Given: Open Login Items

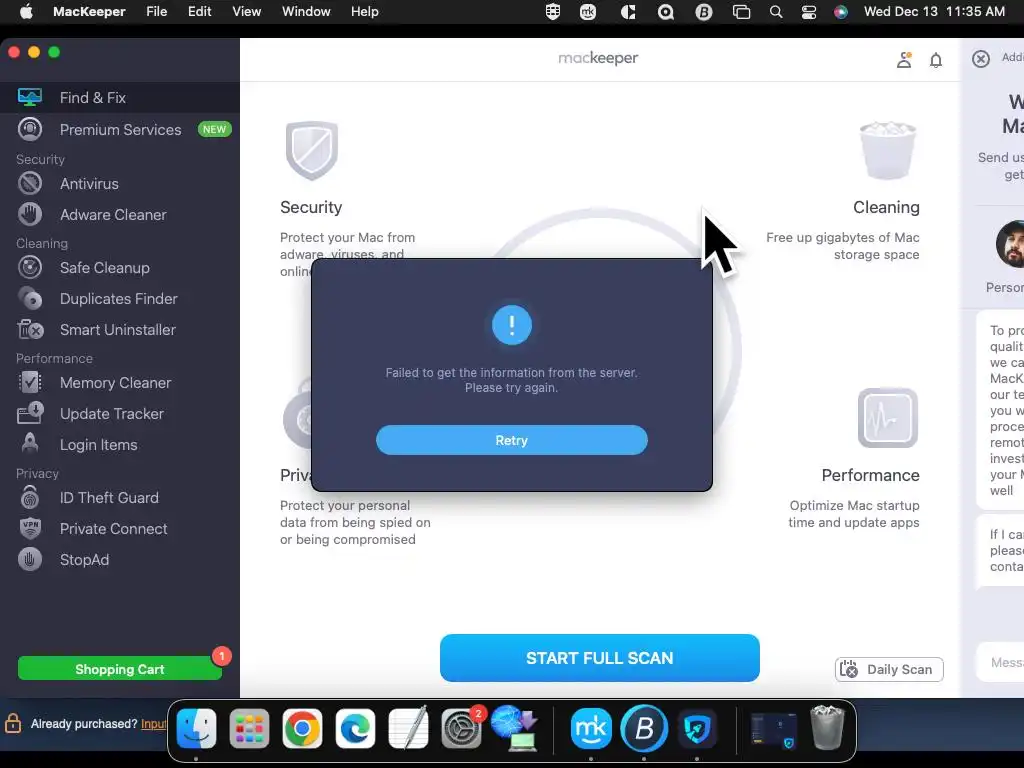Looking at the screenshot, I should 120,445.
